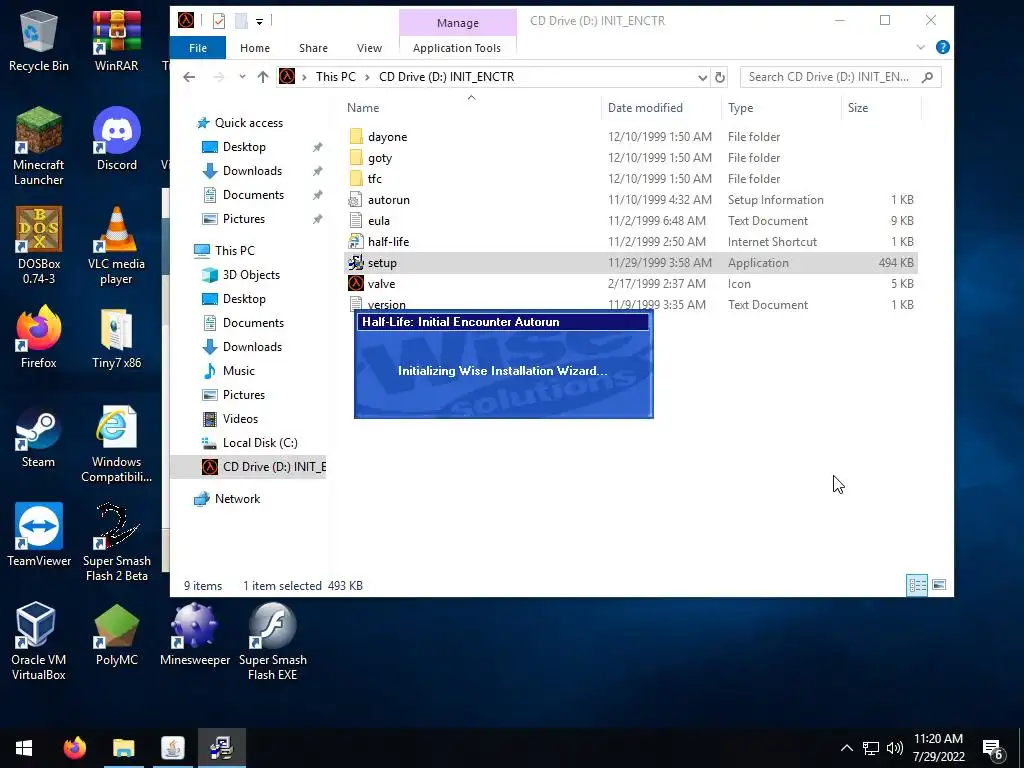Launch PolyMC desktop shortcut
Viewport: 1024px width, 768px height.
[116, 634]
